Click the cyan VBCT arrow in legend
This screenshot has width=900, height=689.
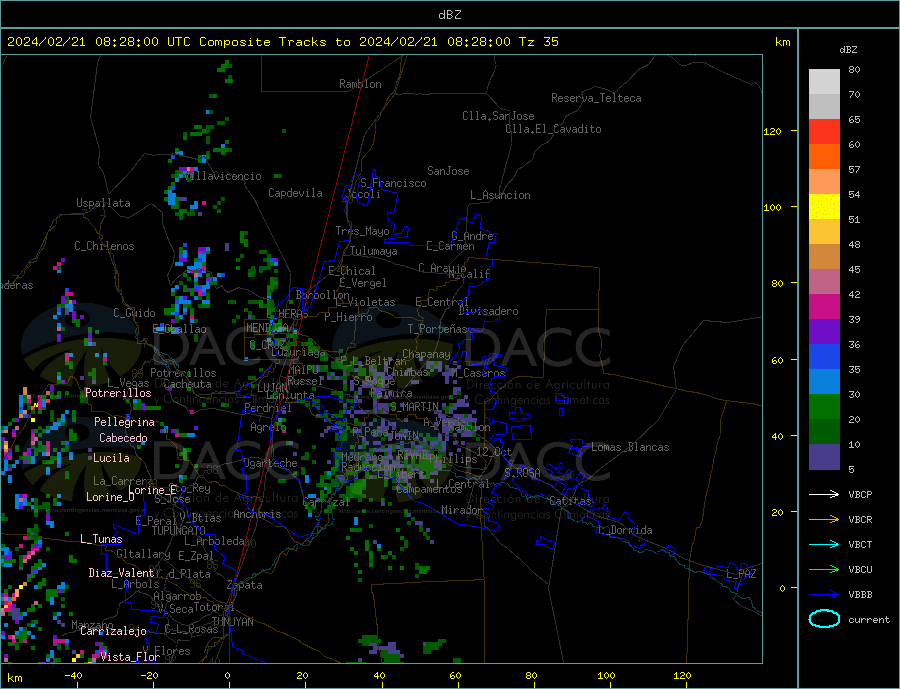click(824, 544)
